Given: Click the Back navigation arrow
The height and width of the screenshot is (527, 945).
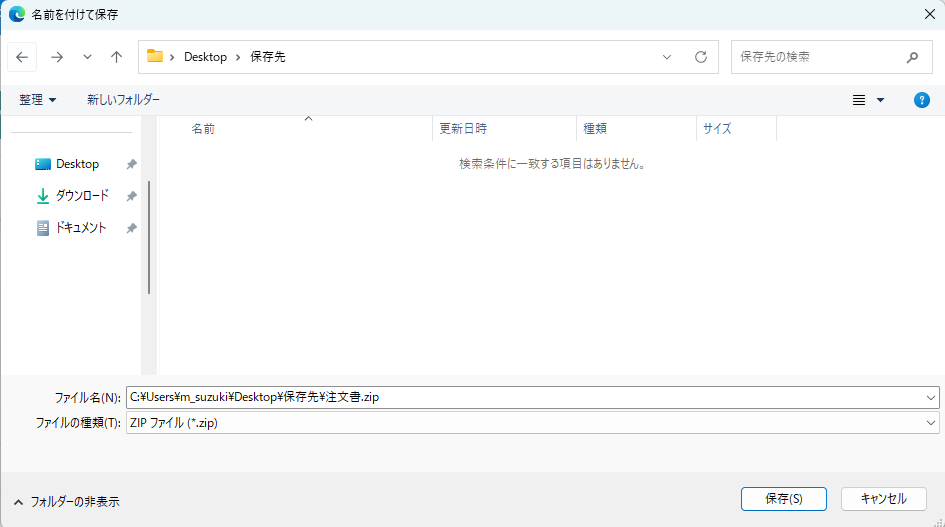Looking at the screenshot, I should click(22, 57).
